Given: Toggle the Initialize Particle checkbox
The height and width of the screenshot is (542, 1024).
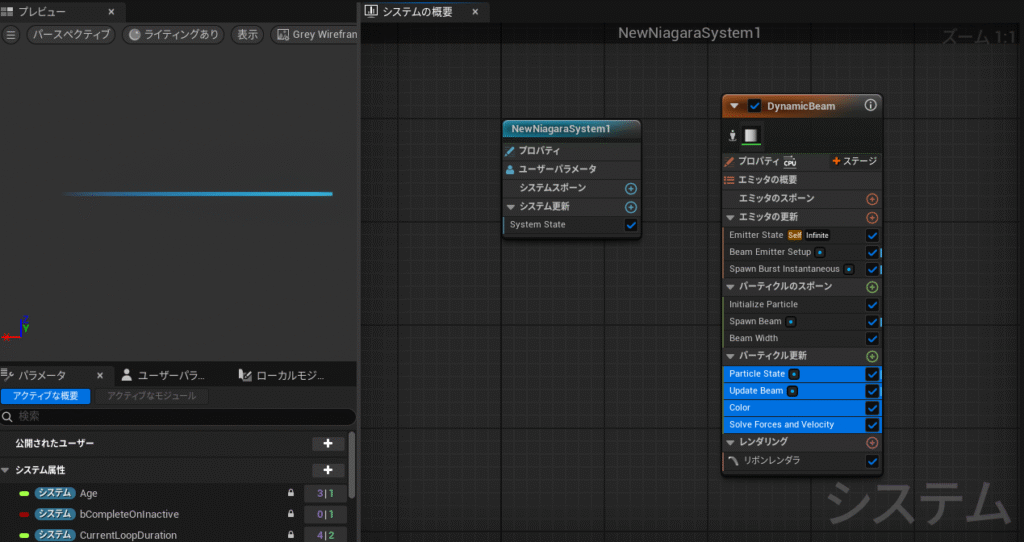Looking at the screenshot, I should (871, 305).
